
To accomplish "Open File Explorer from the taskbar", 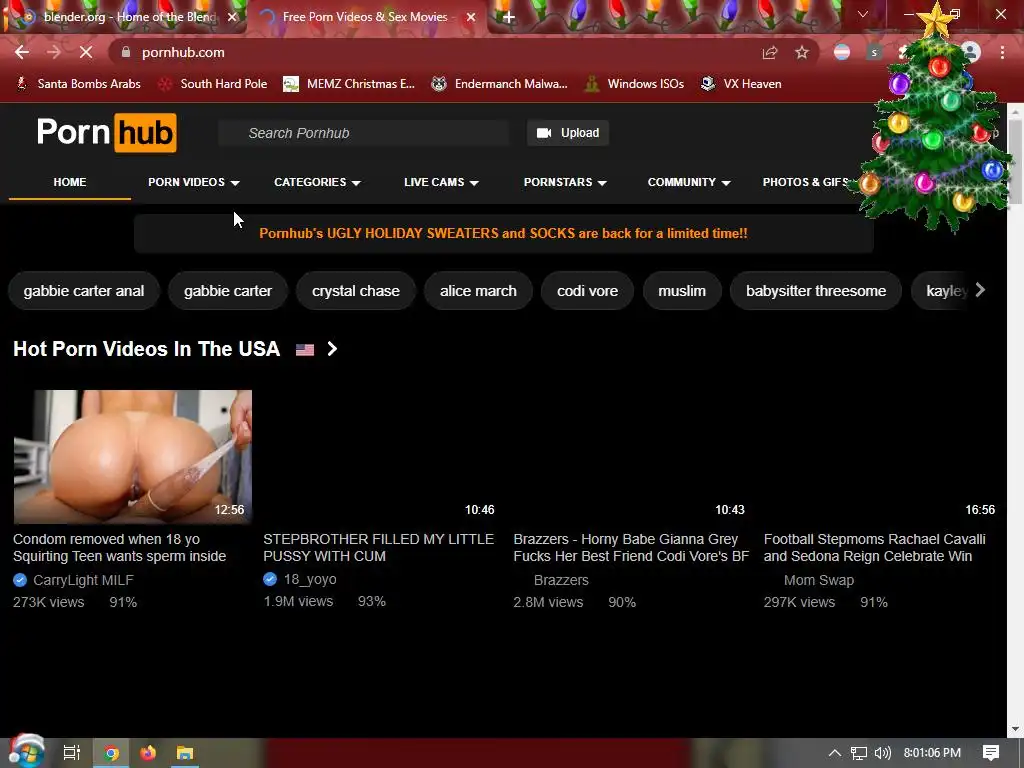I will pyautogui.click(x=185, y=753).
